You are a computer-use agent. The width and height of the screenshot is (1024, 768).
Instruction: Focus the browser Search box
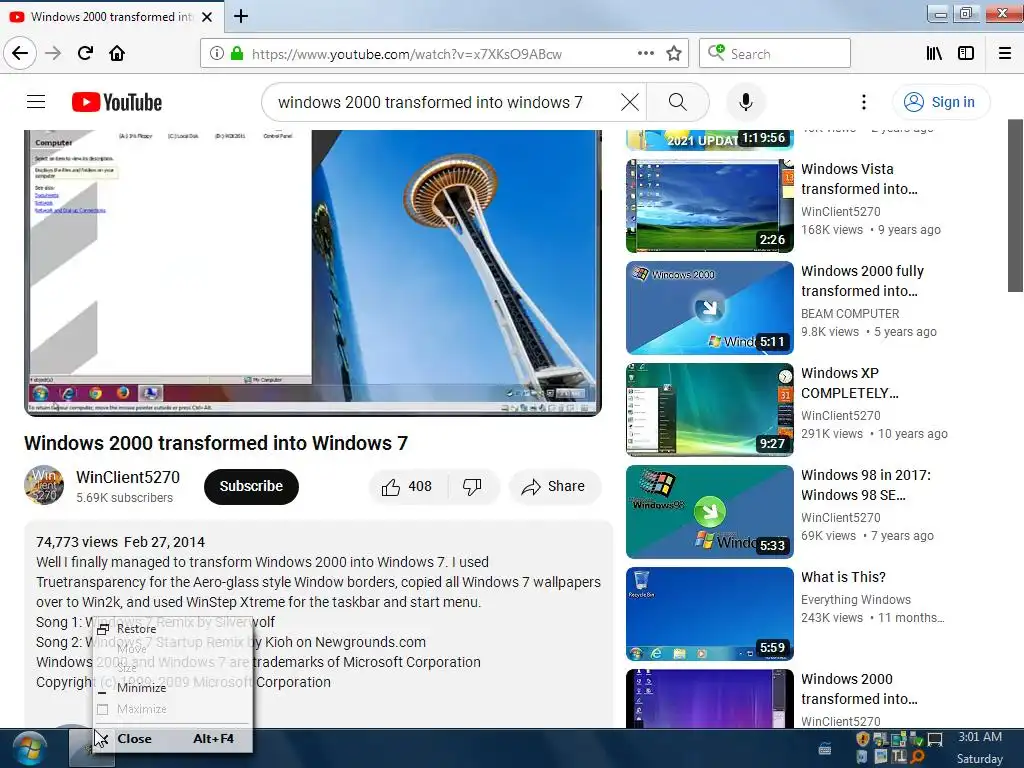pos(775,54)
